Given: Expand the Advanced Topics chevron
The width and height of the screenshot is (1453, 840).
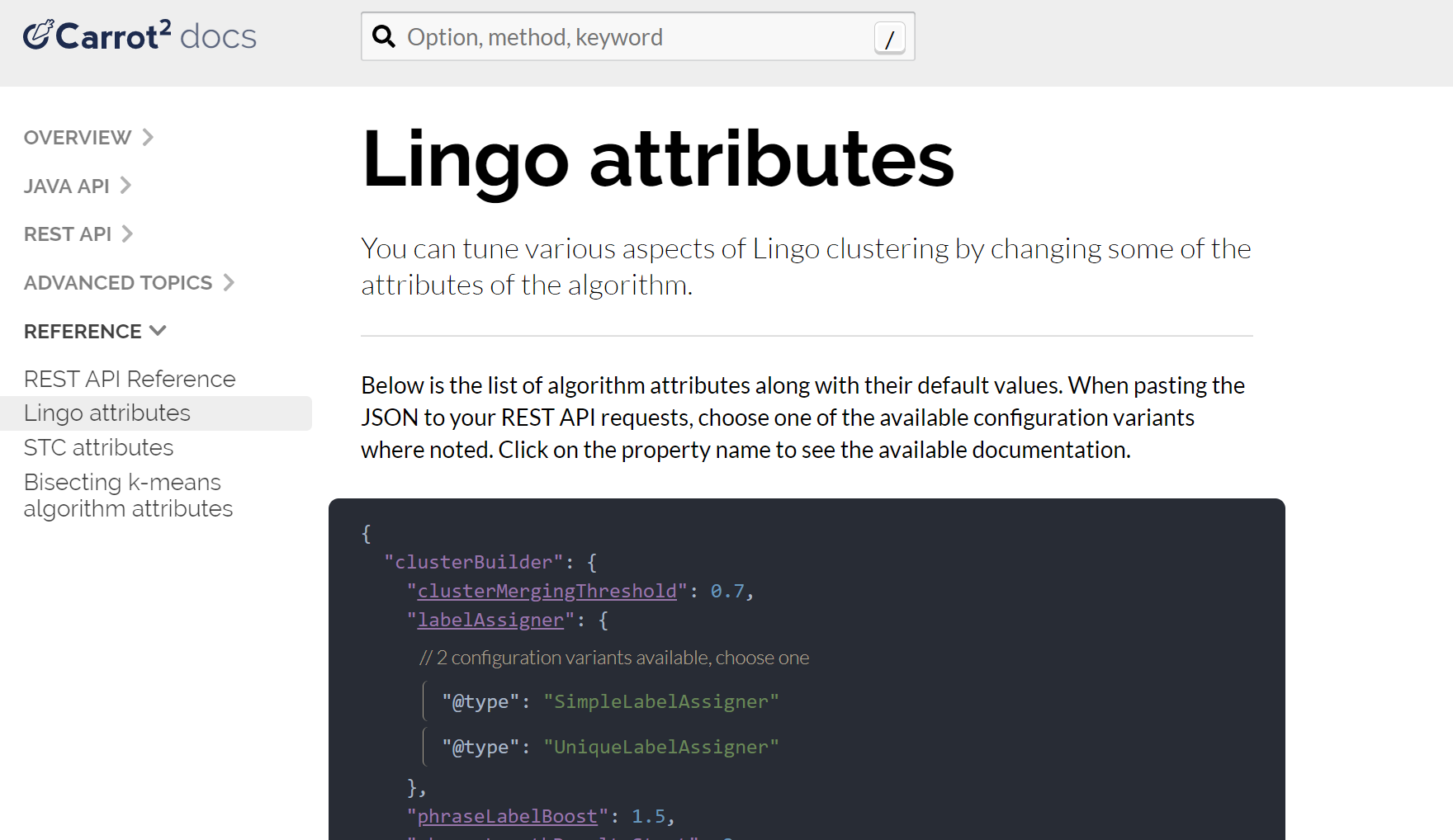Looking at the screenshot, I should [x=229, y=283].
